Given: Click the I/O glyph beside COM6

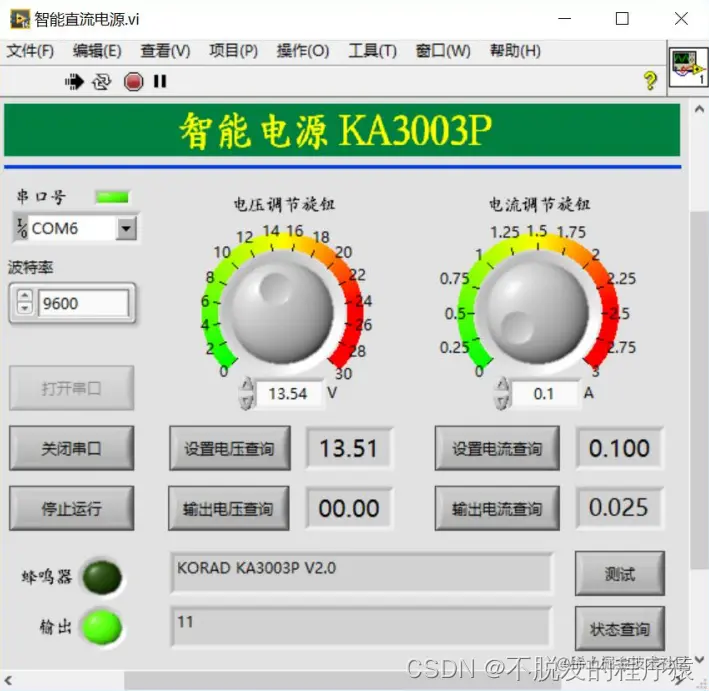Looking at the screenshot, I should coord(22,228).
